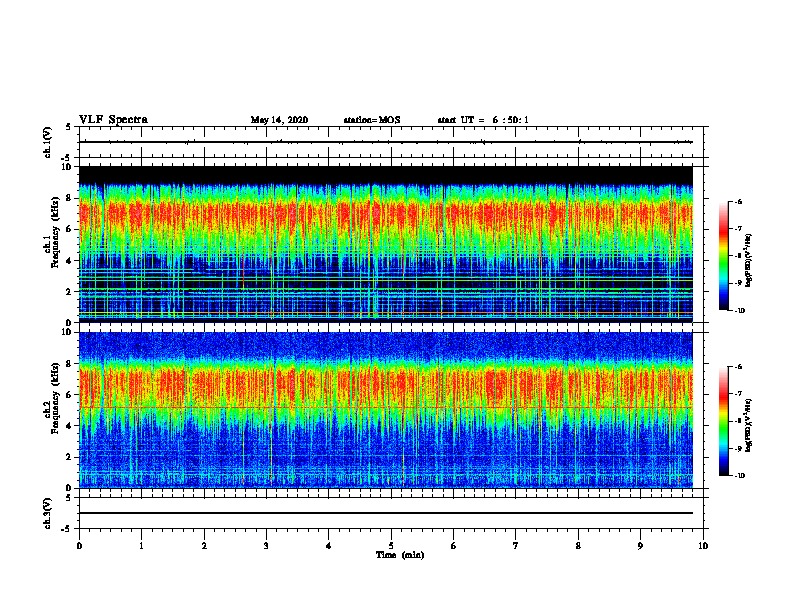The height and width of the screenshot is (612, 792).
Task: Click the ch.2 "Frequency (kHz)" axis label
Action: tap(55, 398)
